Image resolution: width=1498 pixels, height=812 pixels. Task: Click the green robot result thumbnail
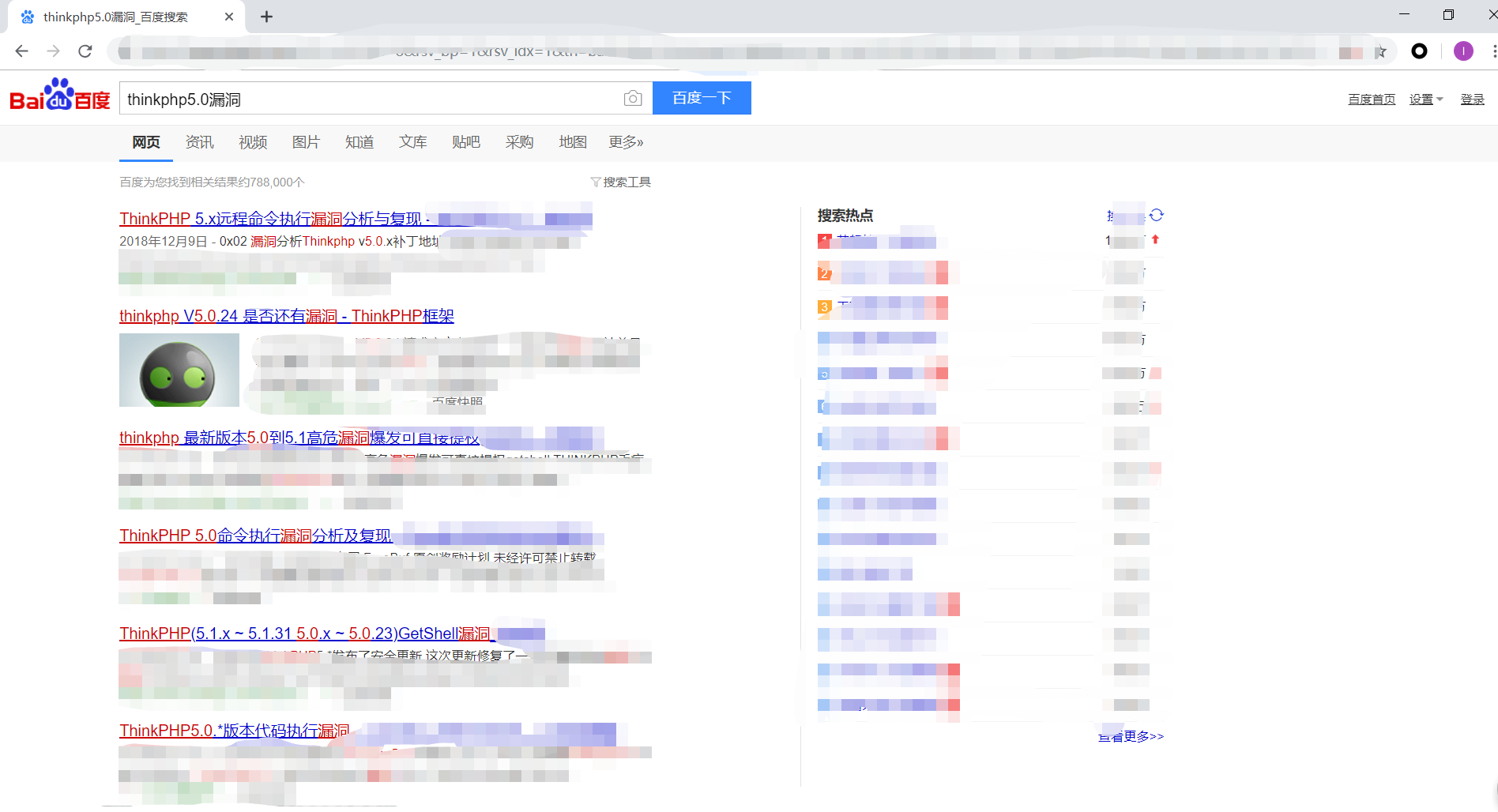pos(179,370)
